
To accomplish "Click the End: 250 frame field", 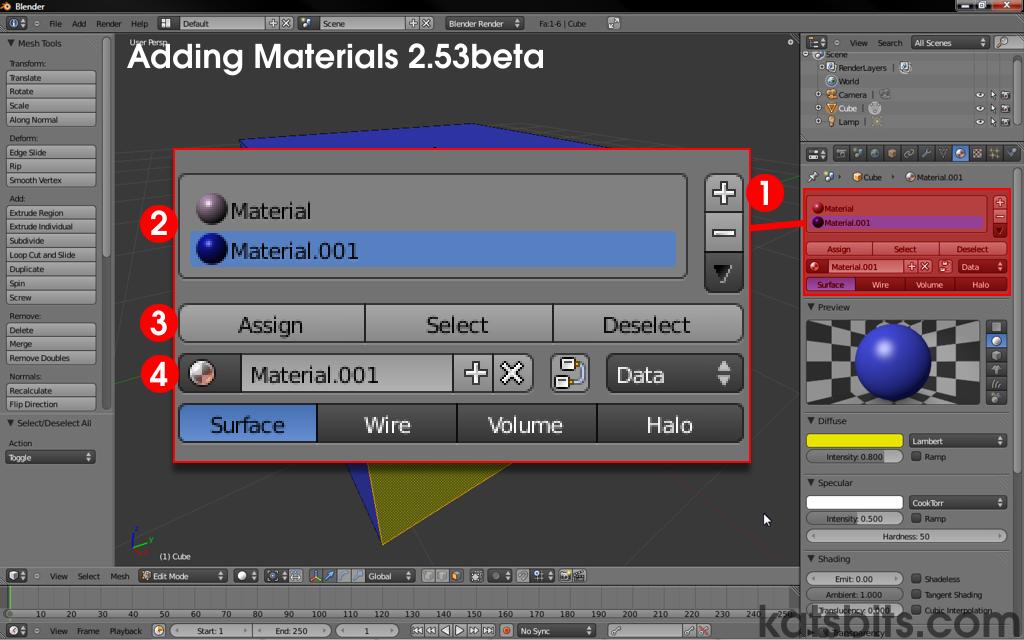I will click(x=291, y=631).
